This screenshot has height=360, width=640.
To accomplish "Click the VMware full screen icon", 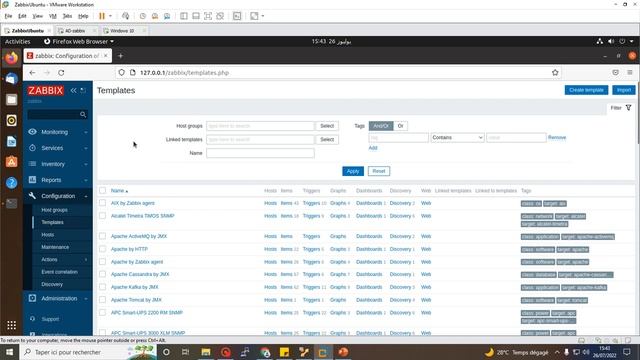I will pyautogui.click(x=208, y=16).
